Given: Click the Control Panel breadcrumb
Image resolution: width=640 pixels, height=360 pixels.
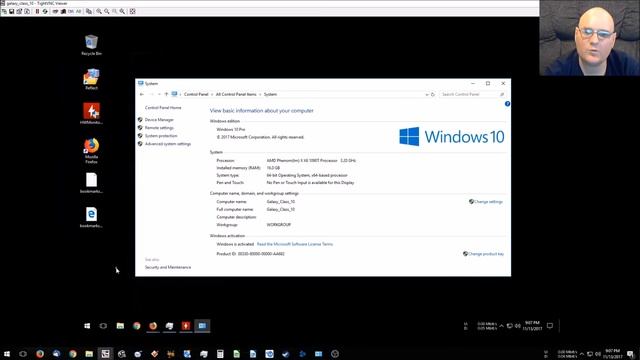Looking at the screenshot, I should tap(196, 94).
